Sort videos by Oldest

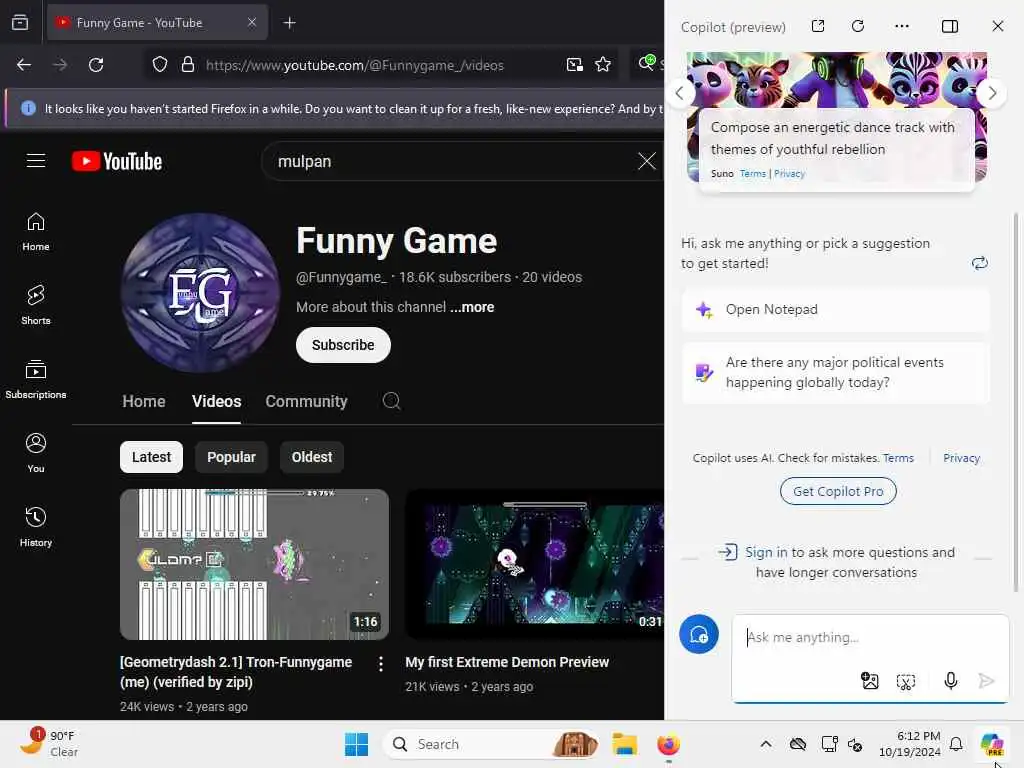tap(312, 457)
